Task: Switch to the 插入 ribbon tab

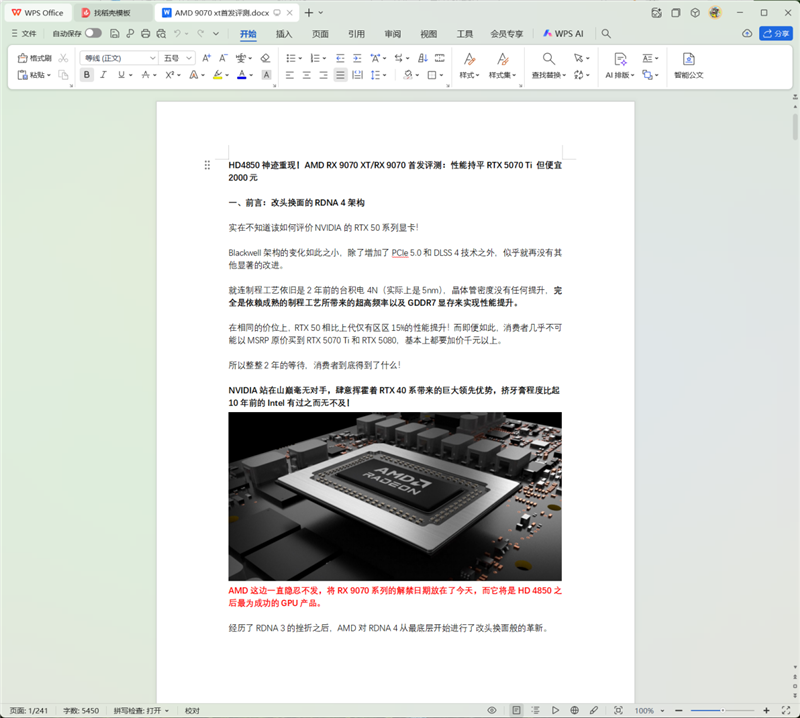Action: coord(283,33)
